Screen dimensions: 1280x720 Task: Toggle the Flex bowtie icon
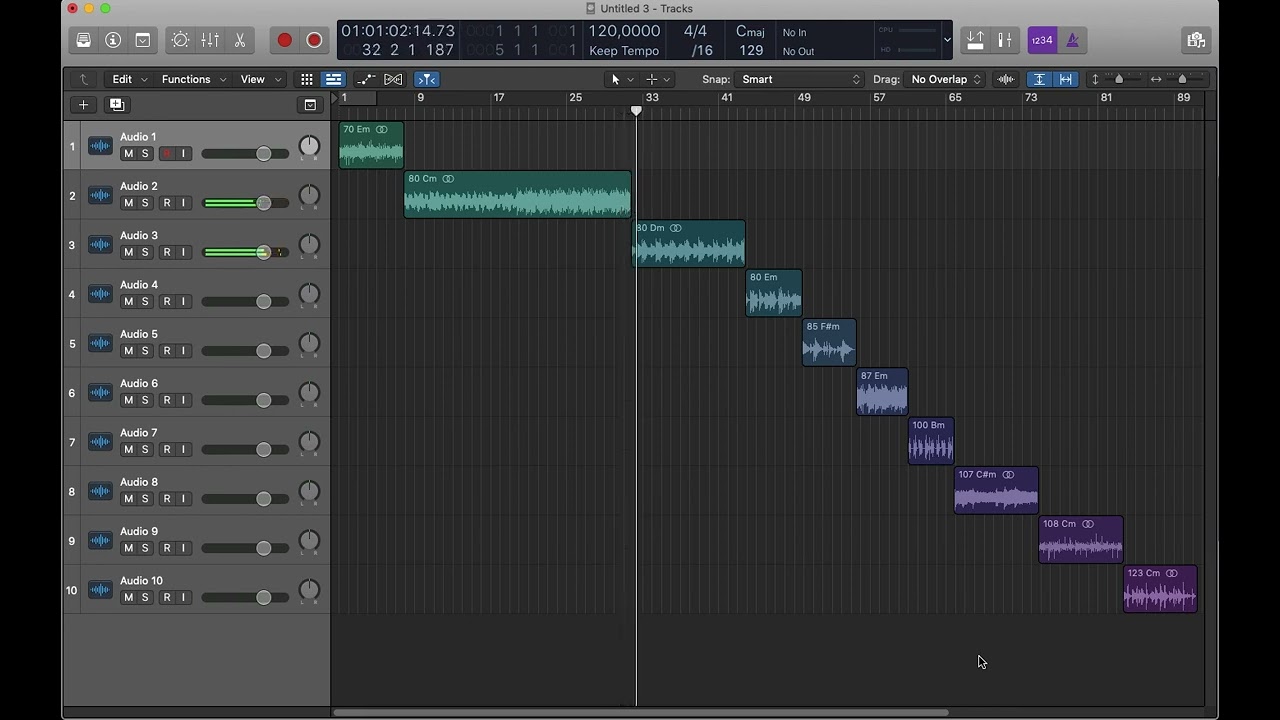[394, 79]
